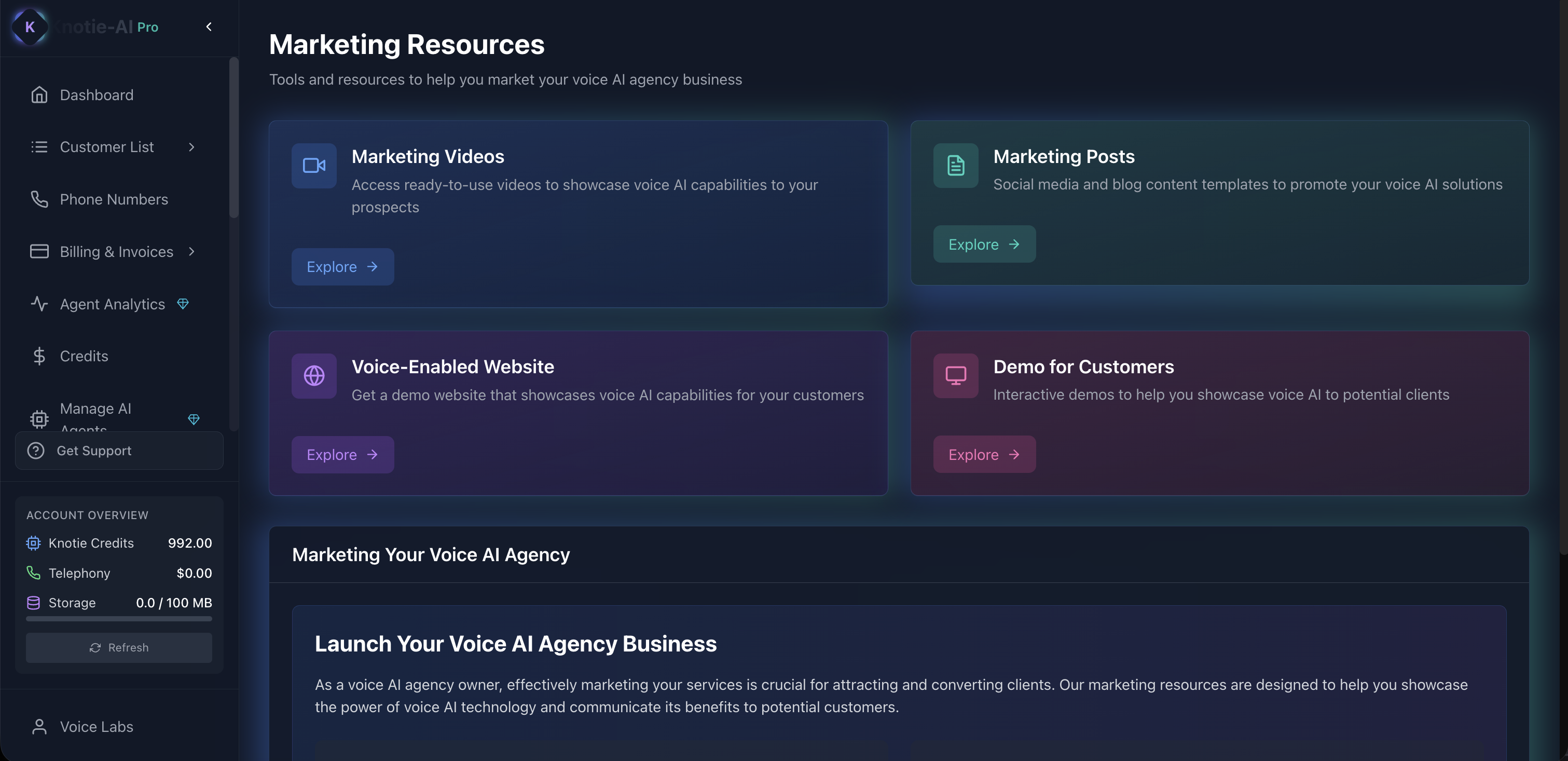The width and height of the screenshot is (1568, 761).
Task: Click the Agent Analytics premium diamond icon
Action: pos(183,303)
